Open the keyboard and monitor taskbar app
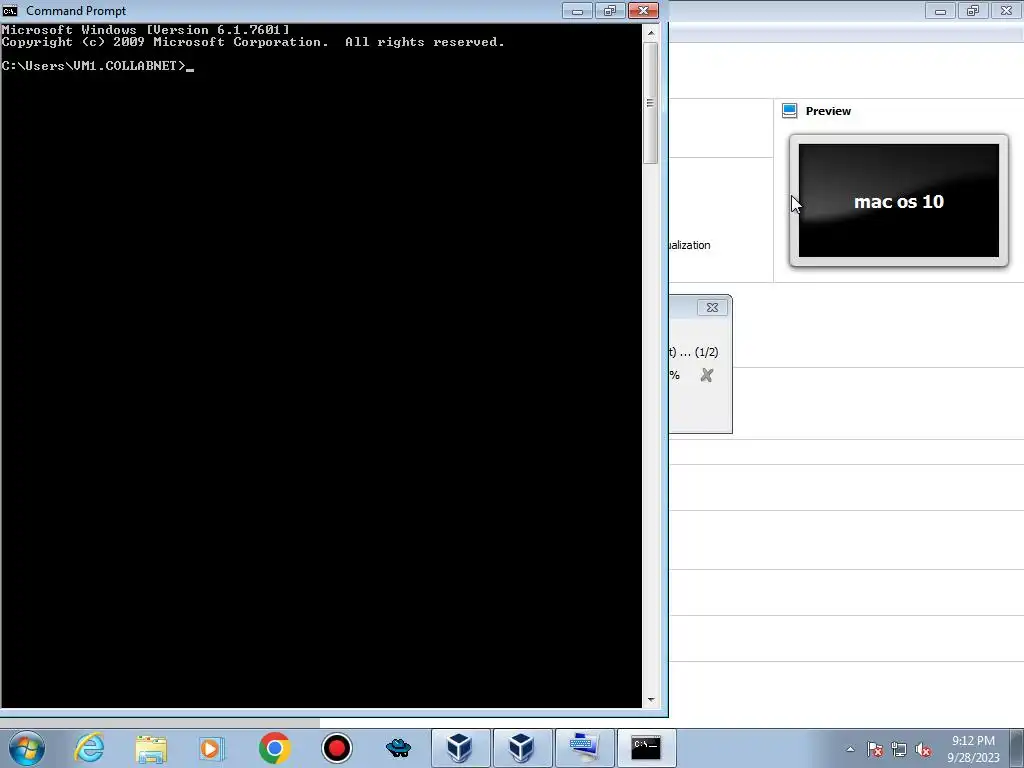Screen dimensions: 1024x768 pyautogui.click(x=584, y=748)
